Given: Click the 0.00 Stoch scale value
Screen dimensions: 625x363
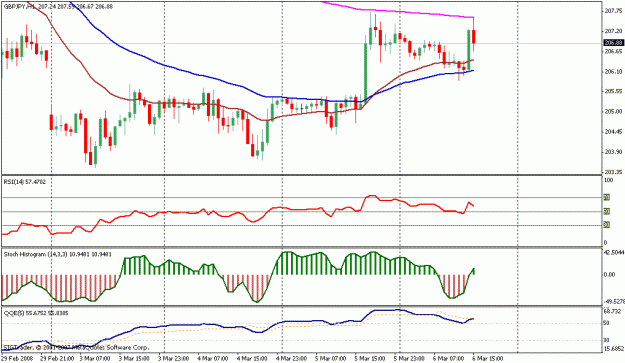Looking at the screenshot, I should pos(609,275).
